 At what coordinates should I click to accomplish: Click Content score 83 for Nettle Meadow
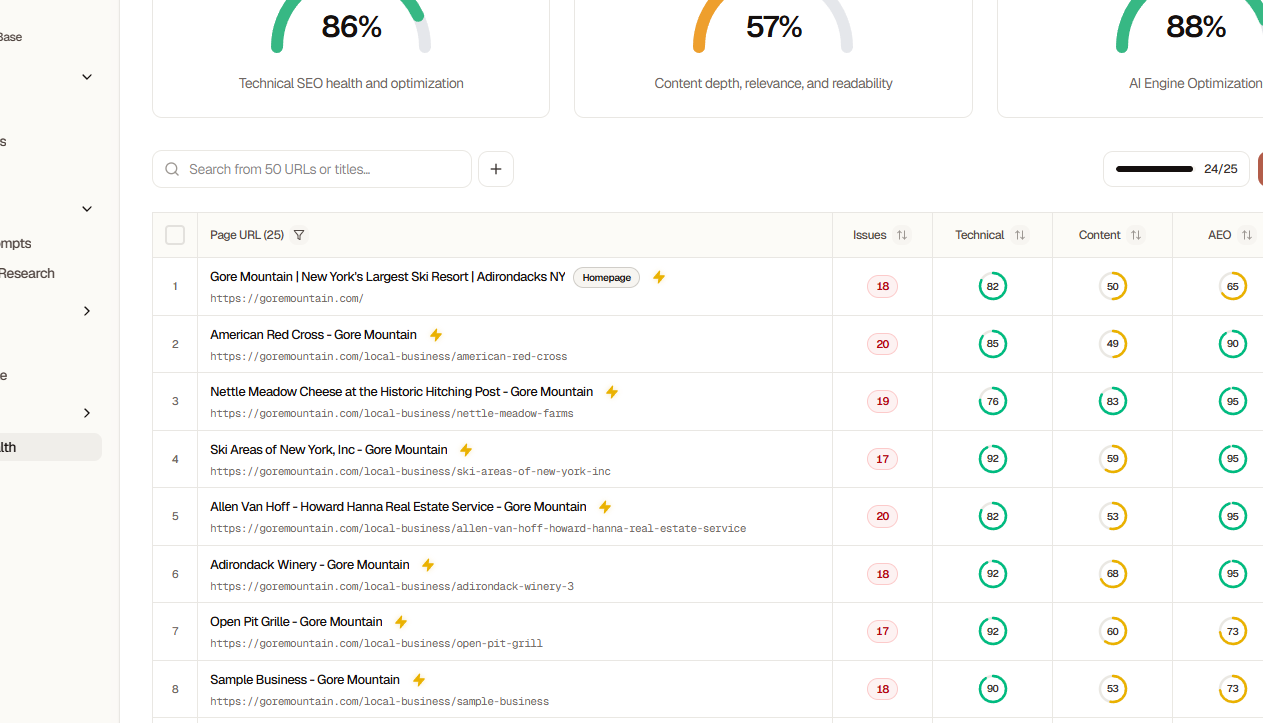pos(1112,402)
